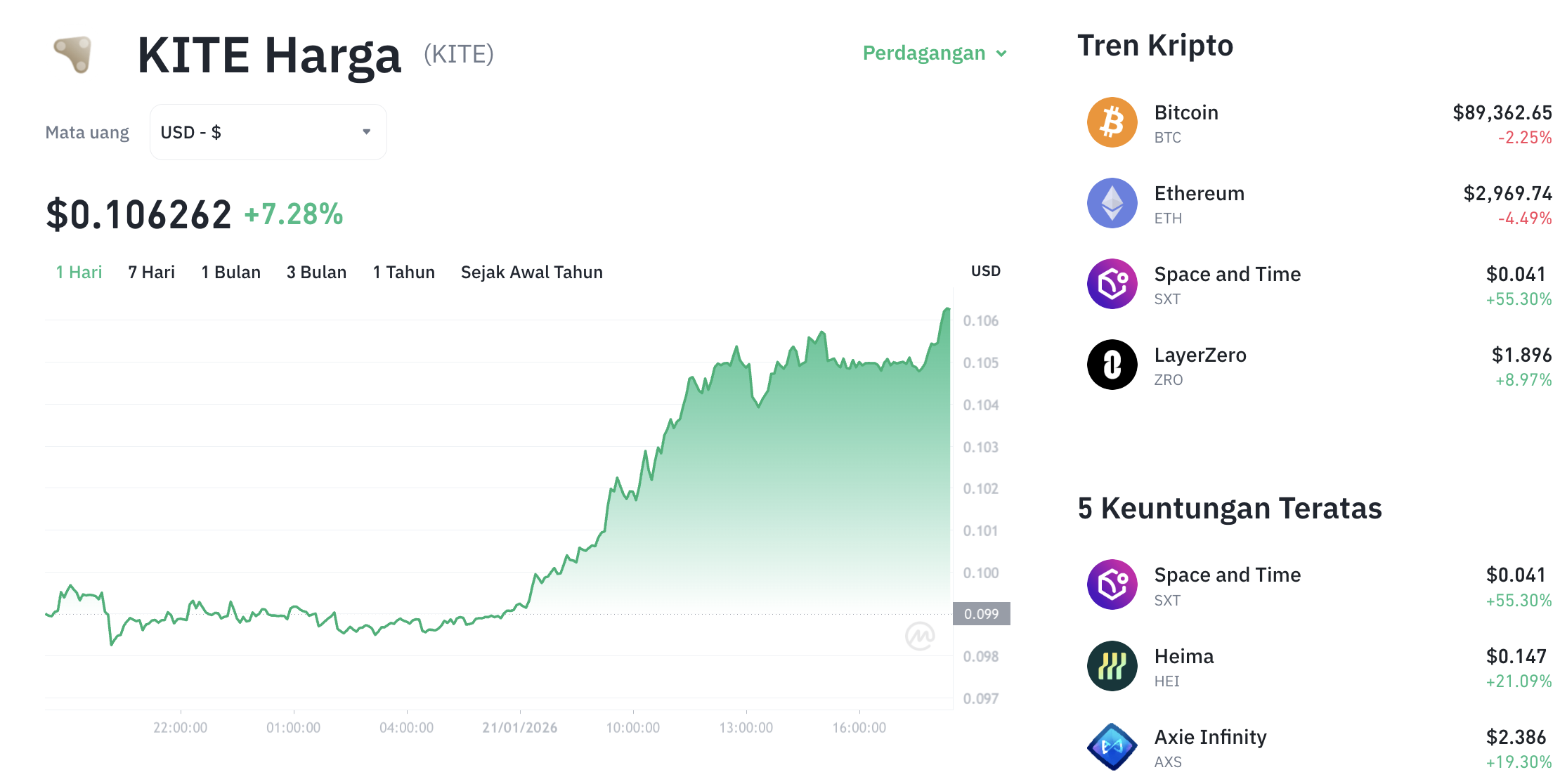Choose the Sejak Awal Tahun range
The height and width of the screenshot is (784, 1560).
[x=531, y=272]
